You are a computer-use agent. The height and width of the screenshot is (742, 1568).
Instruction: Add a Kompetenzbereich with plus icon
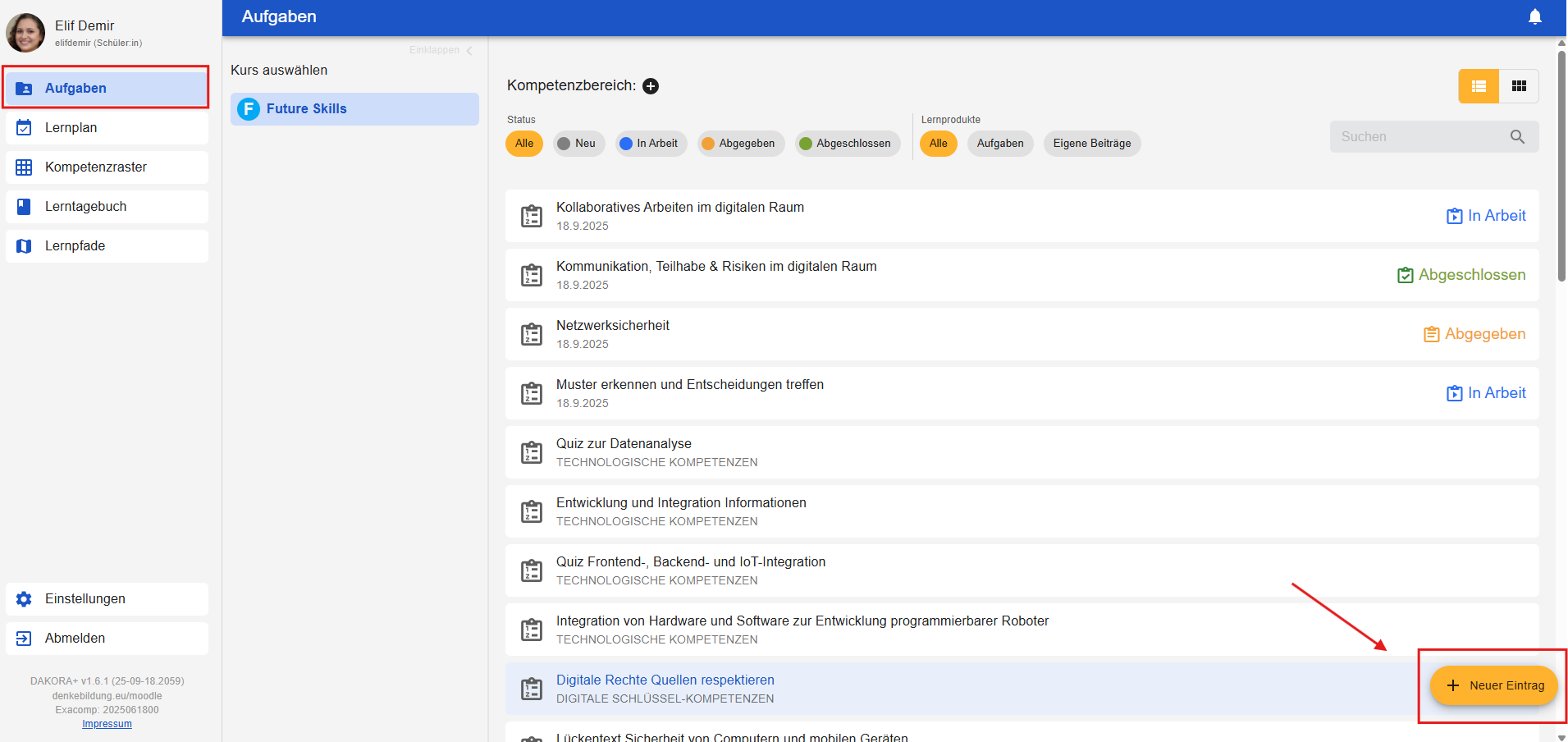651,86
